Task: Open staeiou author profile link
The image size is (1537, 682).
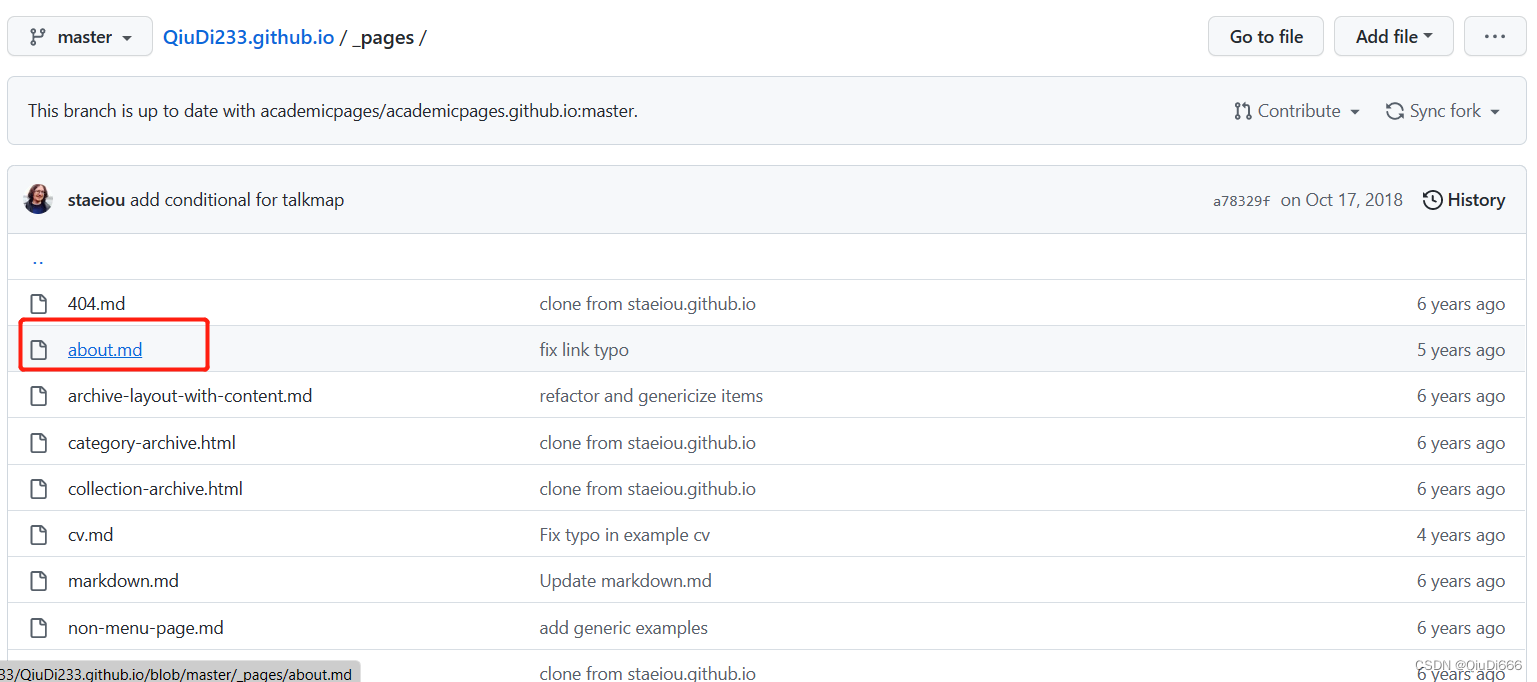Action: (x=96, y=200)
